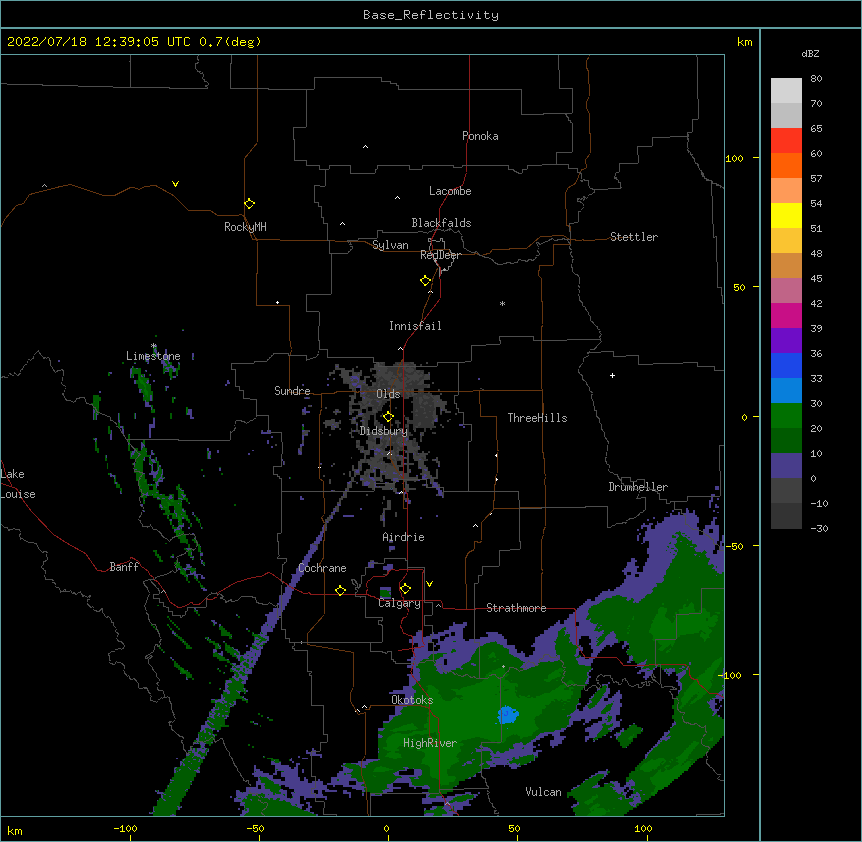The image size is (862, 842).
Task: Click the Base_Reflectivity title
Action: pos(431,15)
